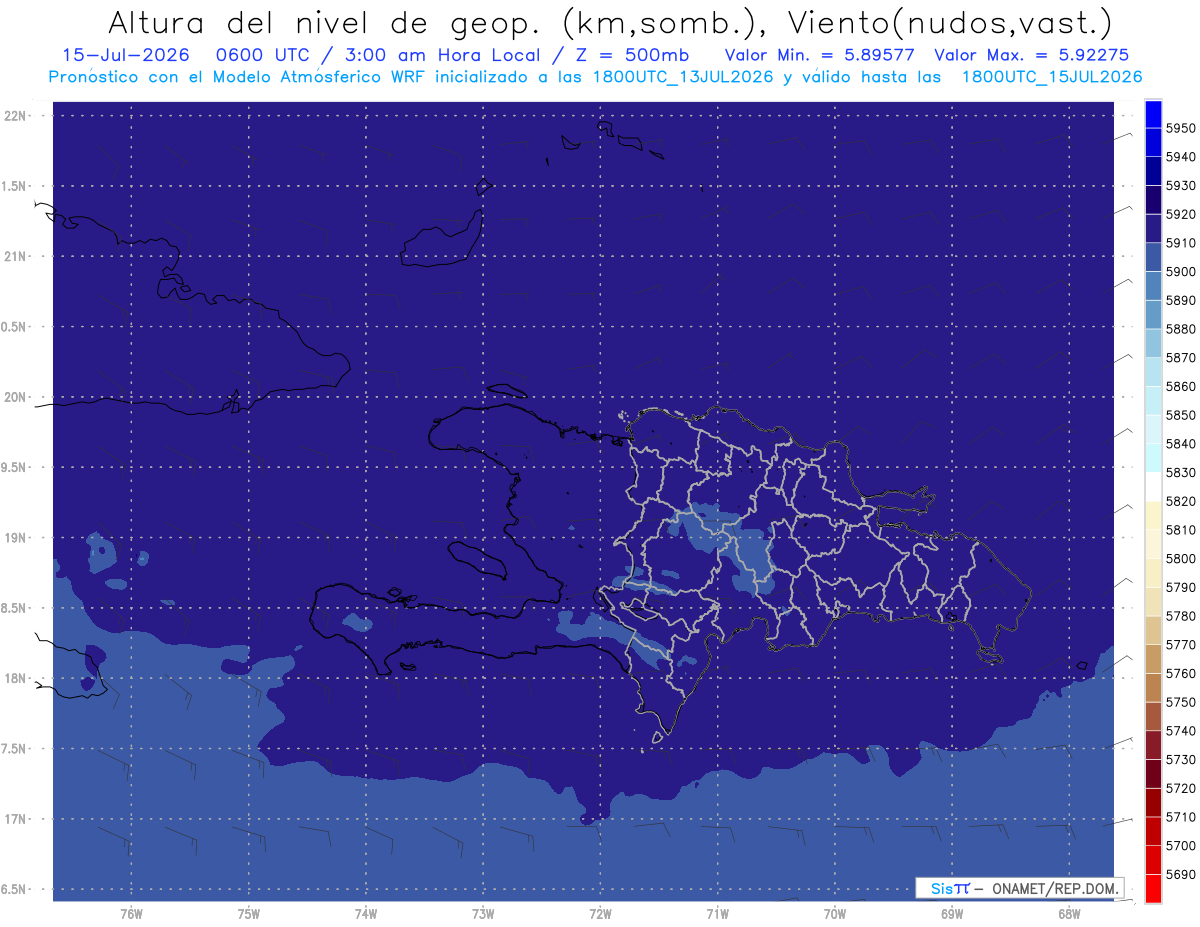Click the bright blue swatch above 5950
The height and width of the screenshot is (927, 1200).
(x=1152, y=114)
